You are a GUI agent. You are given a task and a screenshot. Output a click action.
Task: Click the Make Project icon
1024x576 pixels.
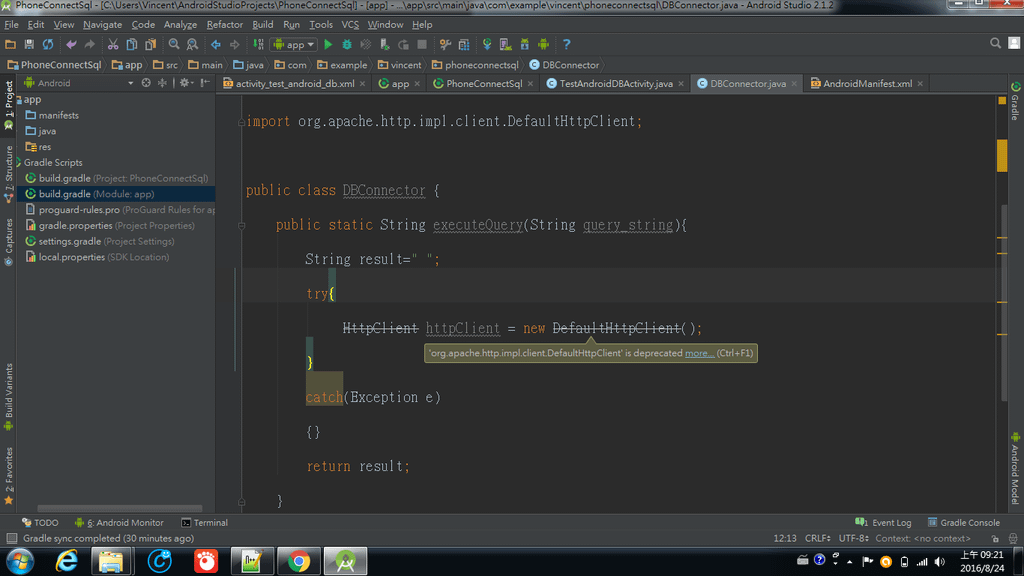click(259, 44)
